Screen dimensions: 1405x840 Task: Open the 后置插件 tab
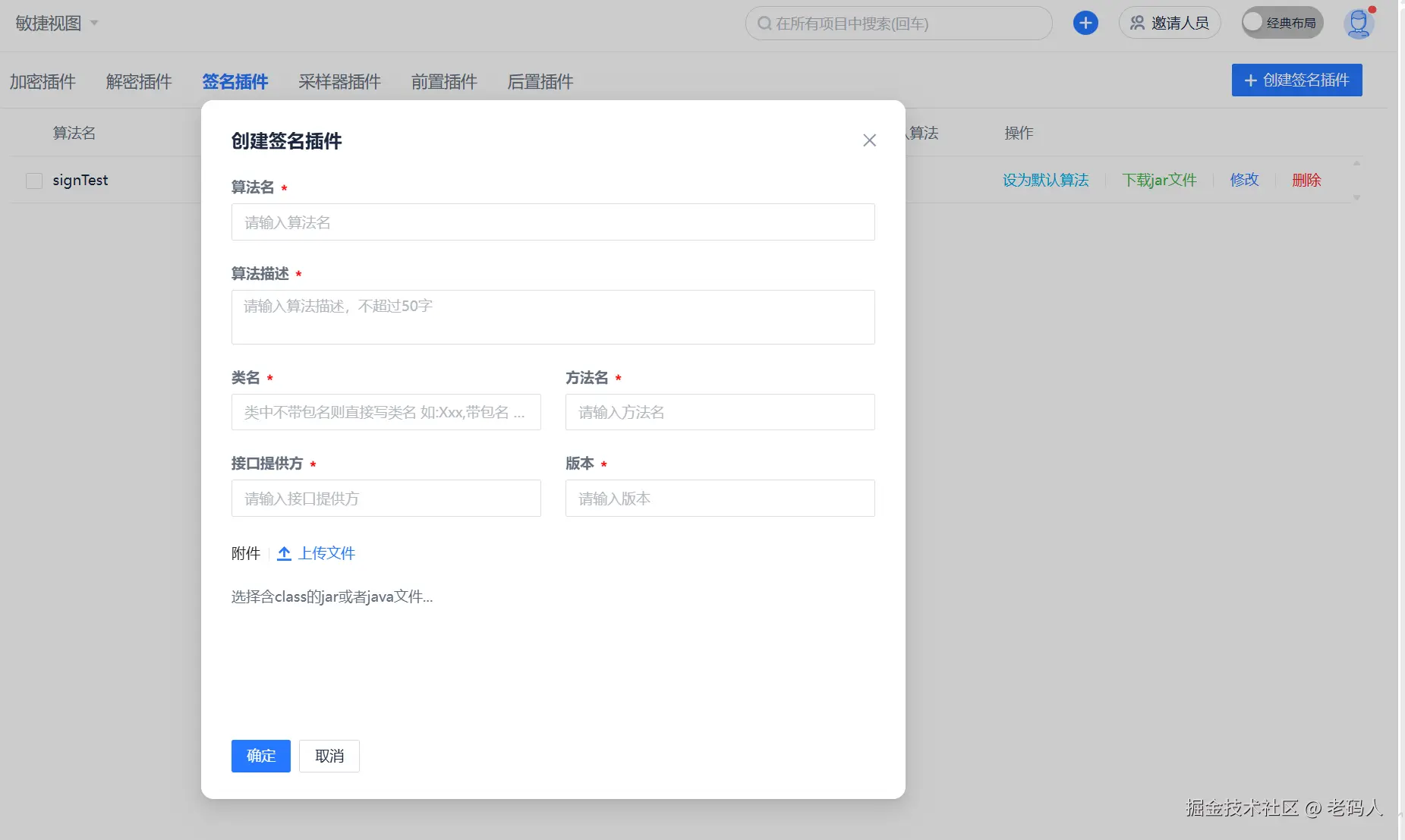pos(540,81)
